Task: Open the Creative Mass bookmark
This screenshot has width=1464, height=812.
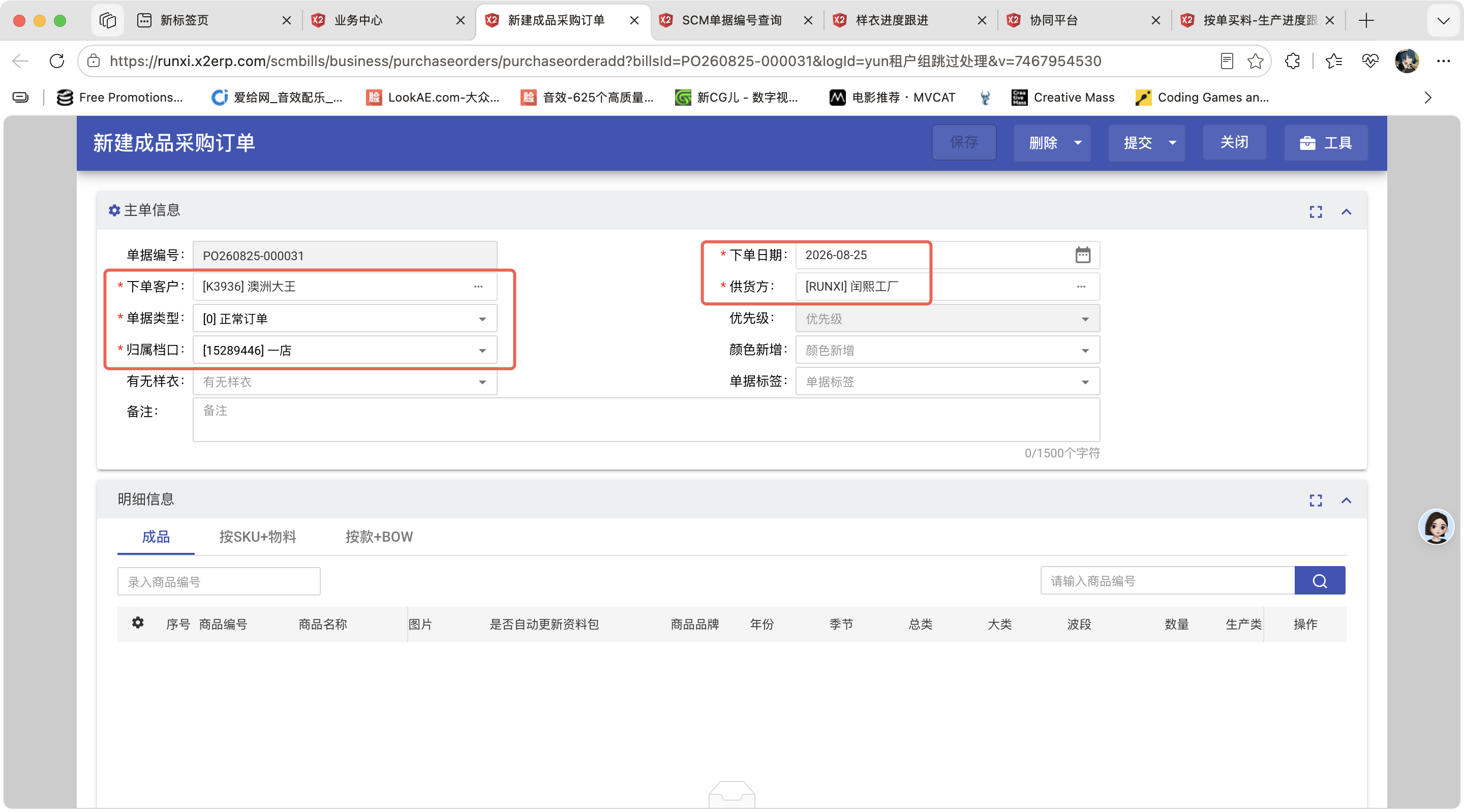Action: (x=1063, y=97)
